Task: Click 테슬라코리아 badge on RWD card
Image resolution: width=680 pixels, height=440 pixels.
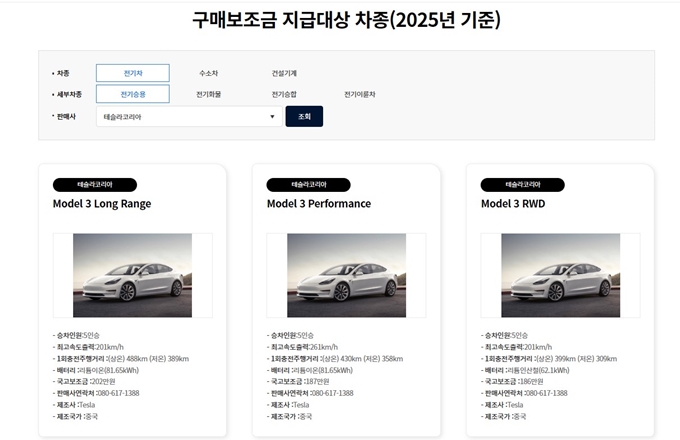Action: pyautogui.click(x=523, y=185)
